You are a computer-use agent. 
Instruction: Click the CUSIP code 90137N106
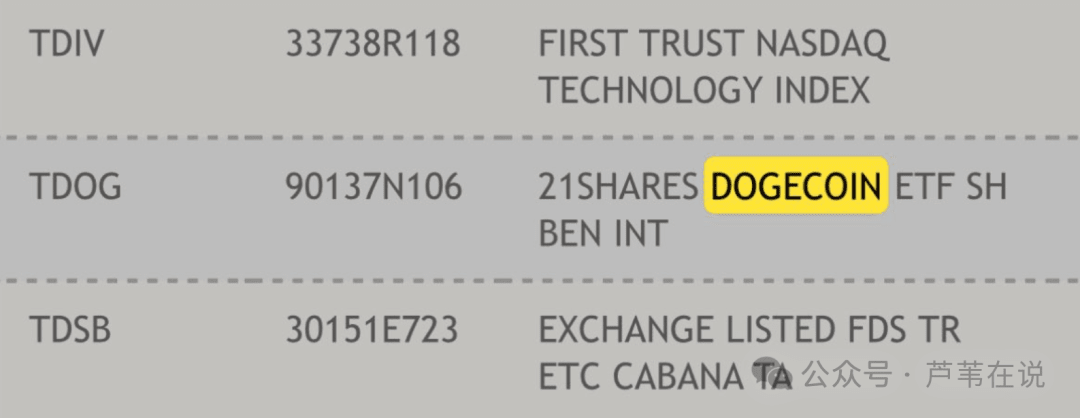tap(374, 187)
